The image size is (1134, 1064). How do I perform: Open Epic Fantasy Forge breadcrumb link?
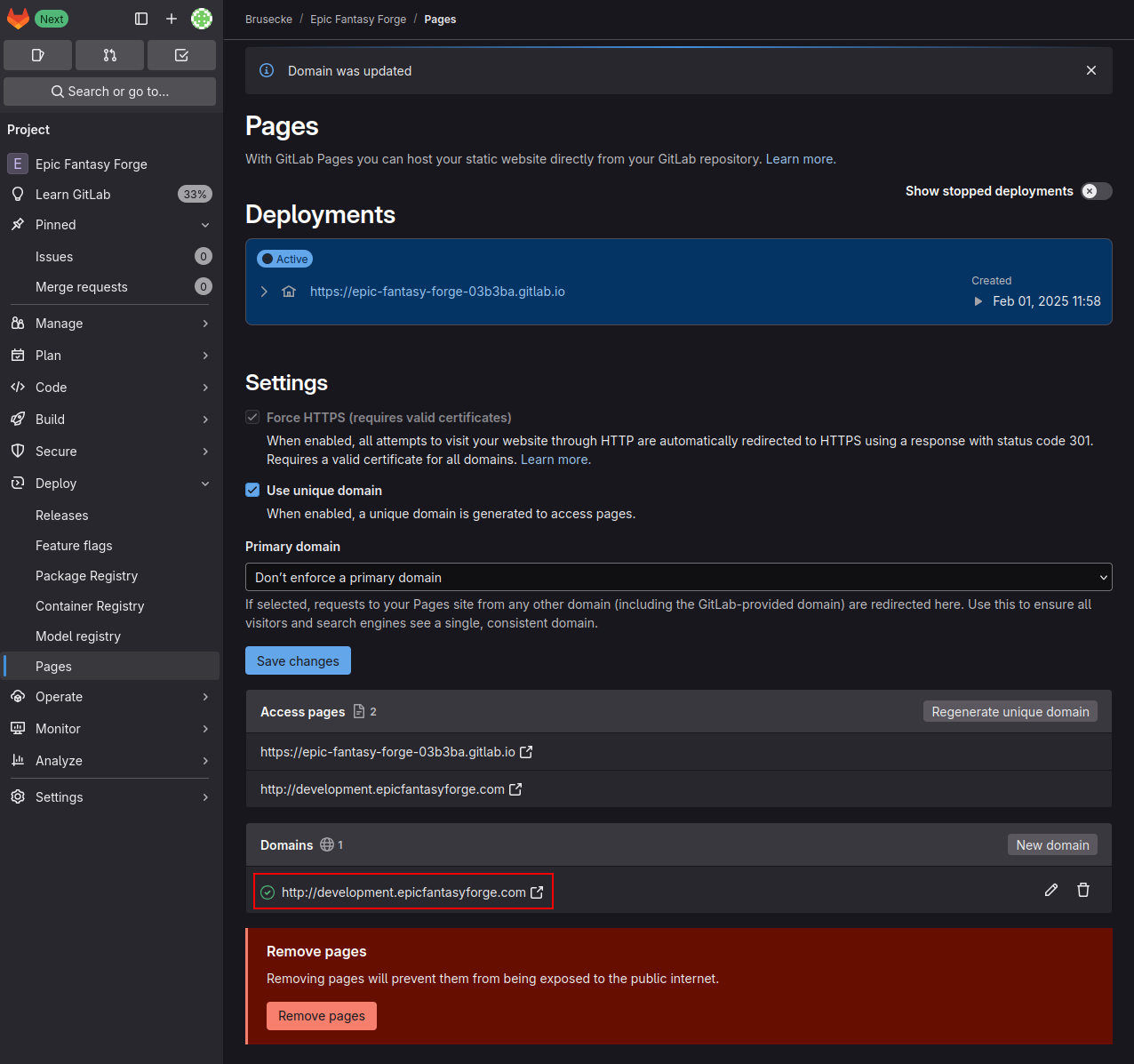358,20
